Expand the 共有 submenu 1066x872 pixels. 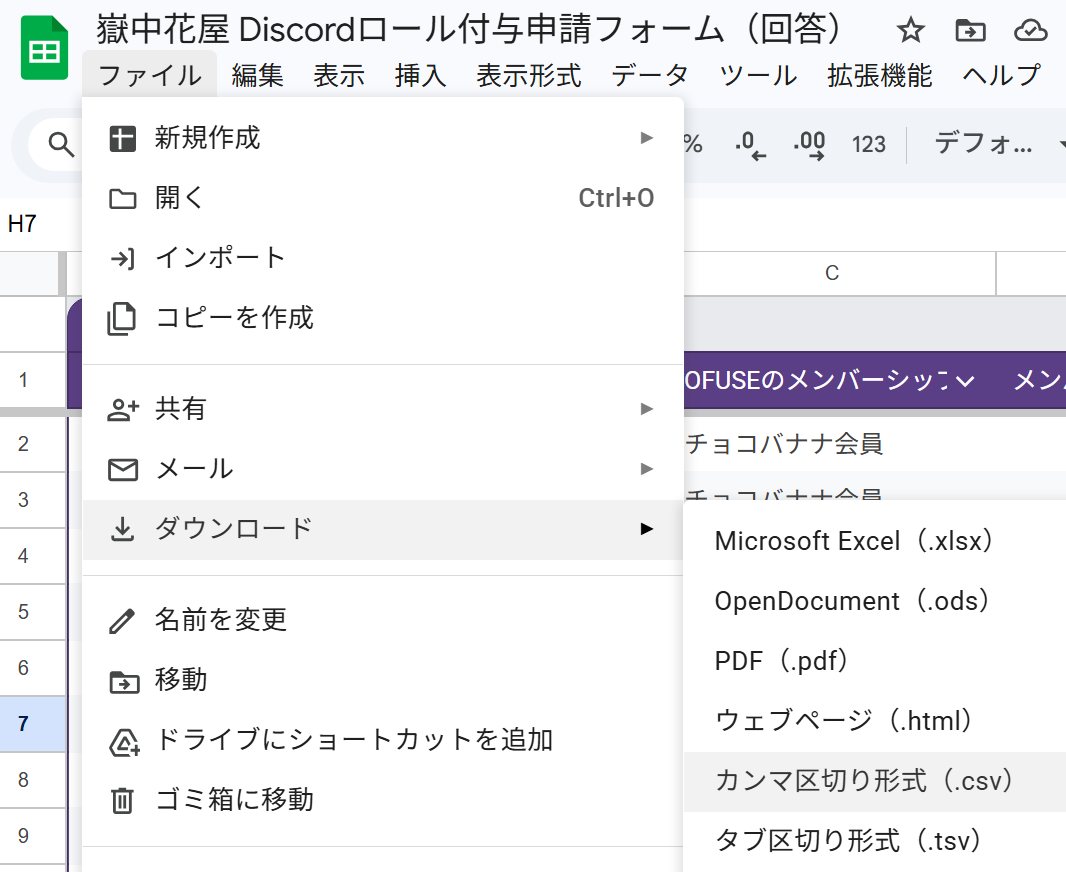(x=646, y=409)
